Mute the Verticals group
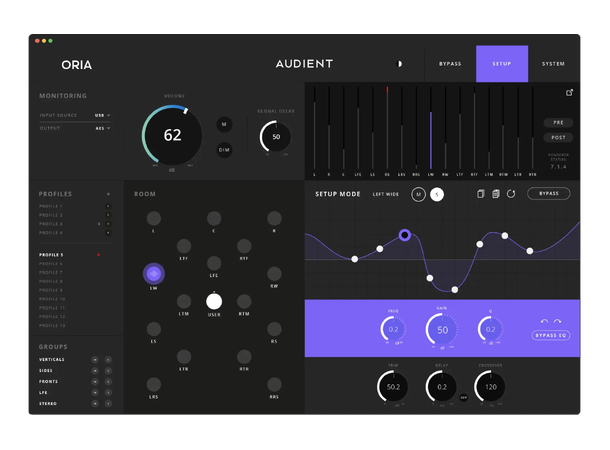The width and height of the screenshot is (610, 450). pyautogui.click(x=95, y=360)
